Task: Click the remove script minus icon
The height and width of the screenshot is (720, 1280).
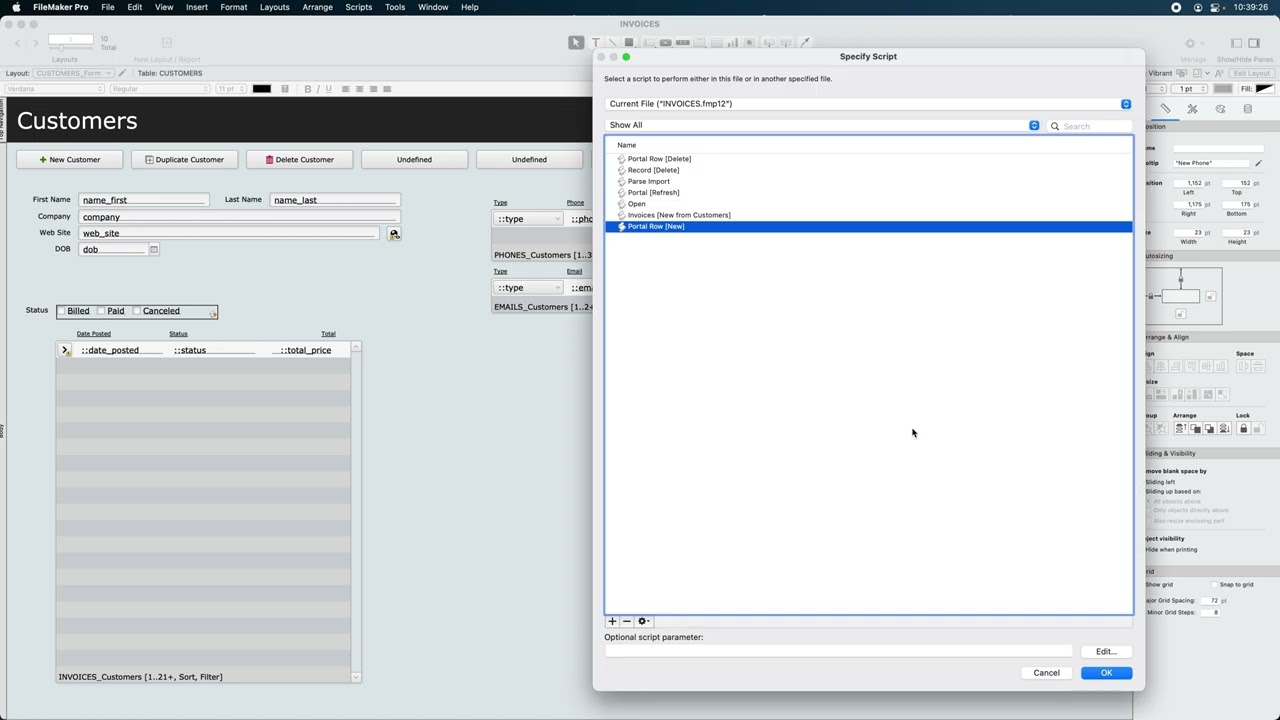Action: tap(627, 621)
